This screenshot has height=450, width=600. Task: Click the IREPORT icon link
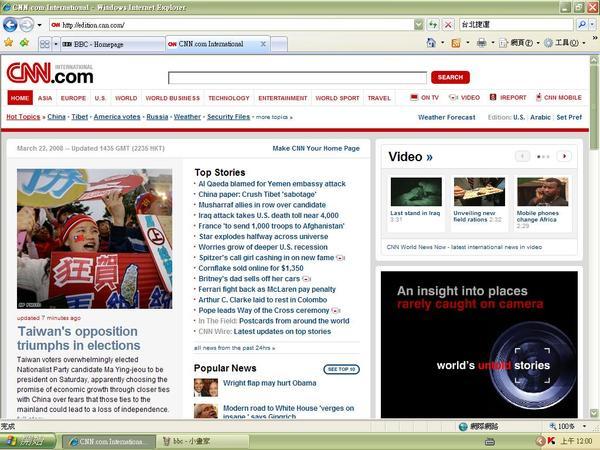(508, 98)
